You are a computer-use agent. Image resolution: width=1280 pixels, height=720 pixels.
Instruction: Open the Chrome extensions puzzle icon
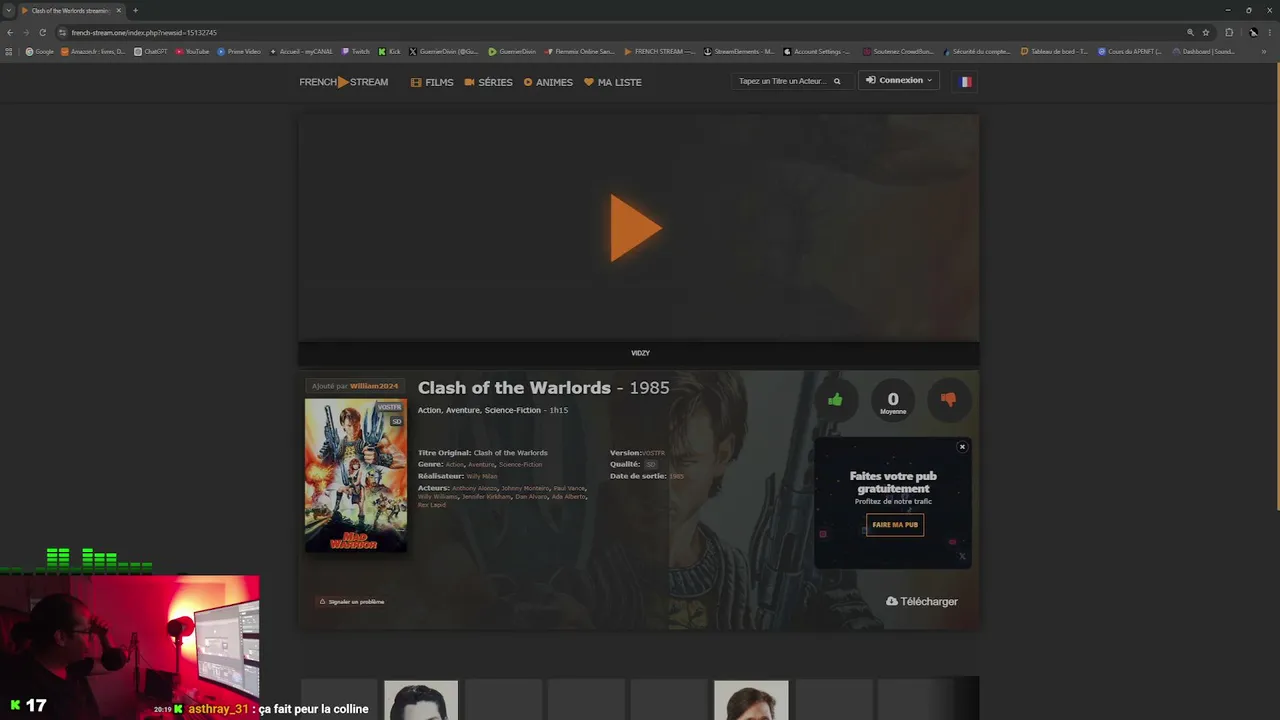click(x=1229, y=32)
